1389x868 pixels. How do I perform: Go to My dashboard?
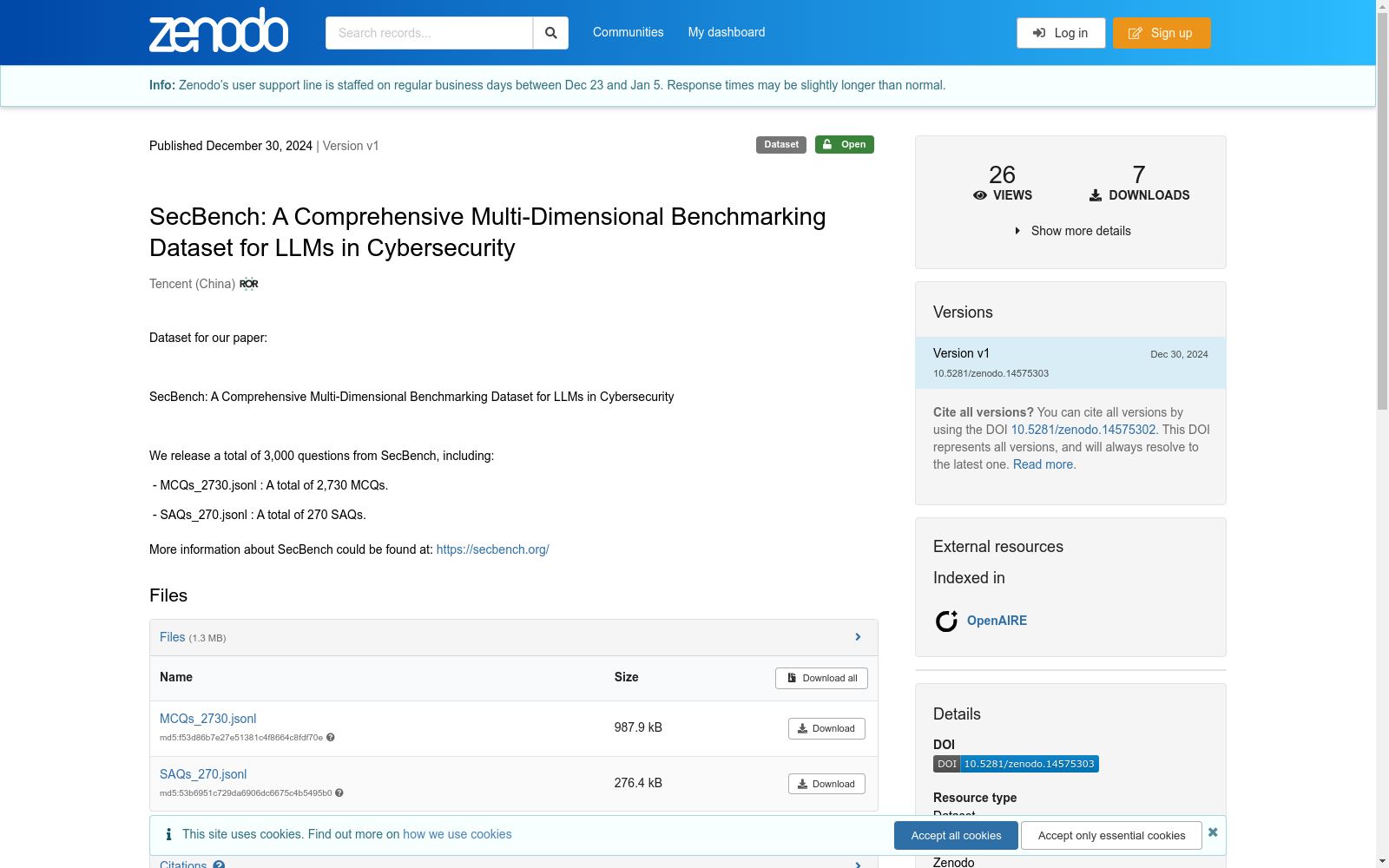click(727, 32)
